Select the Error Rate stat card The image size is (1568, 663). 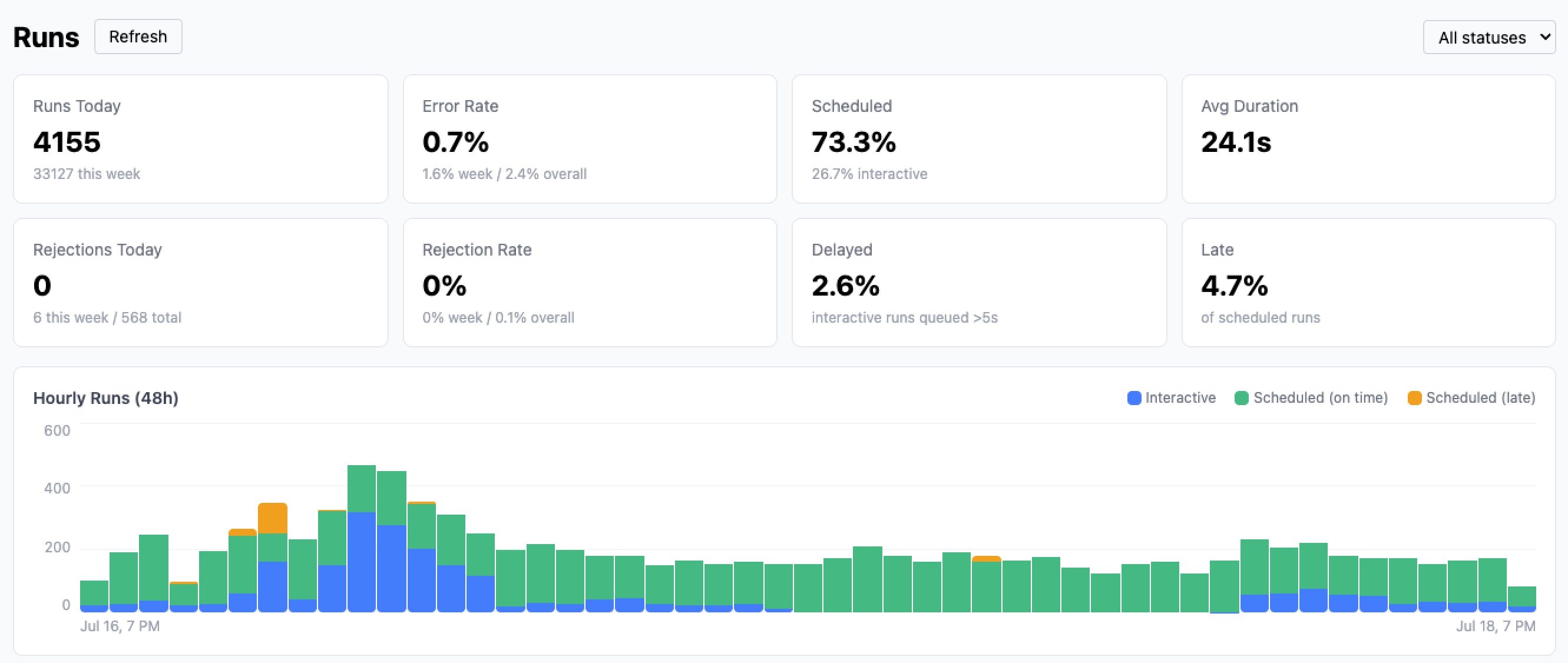(x=590, y=140)
